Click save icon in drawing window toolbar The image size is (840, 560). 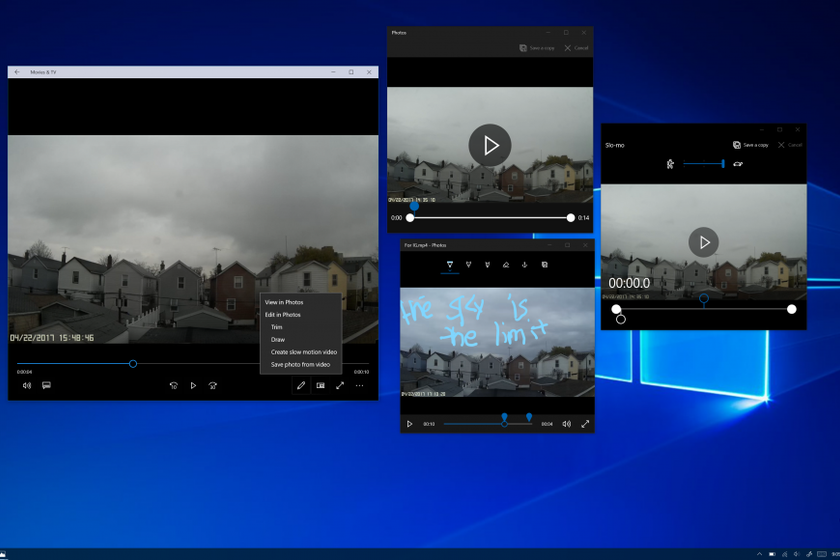(544, 265)
